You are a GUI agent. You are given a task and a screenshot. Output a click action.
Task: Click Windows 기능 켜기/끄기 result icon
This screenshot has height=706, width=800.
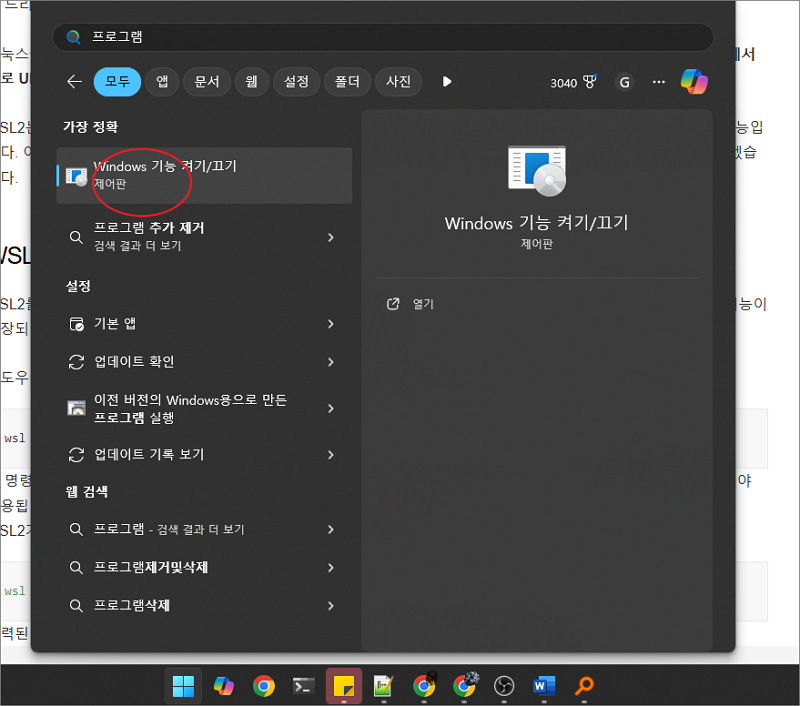click(76, 176)
